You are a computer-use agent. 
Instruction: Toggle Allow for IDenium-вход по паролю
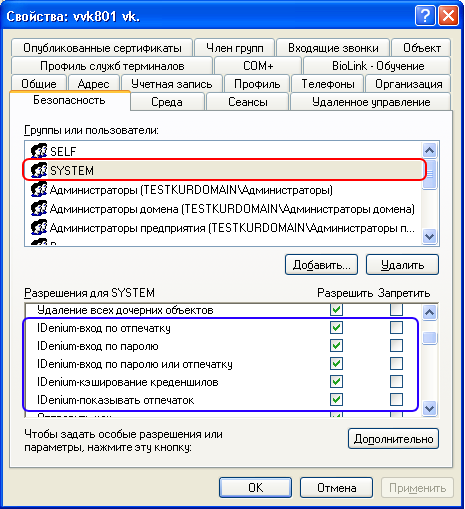(x=336, y=345)
